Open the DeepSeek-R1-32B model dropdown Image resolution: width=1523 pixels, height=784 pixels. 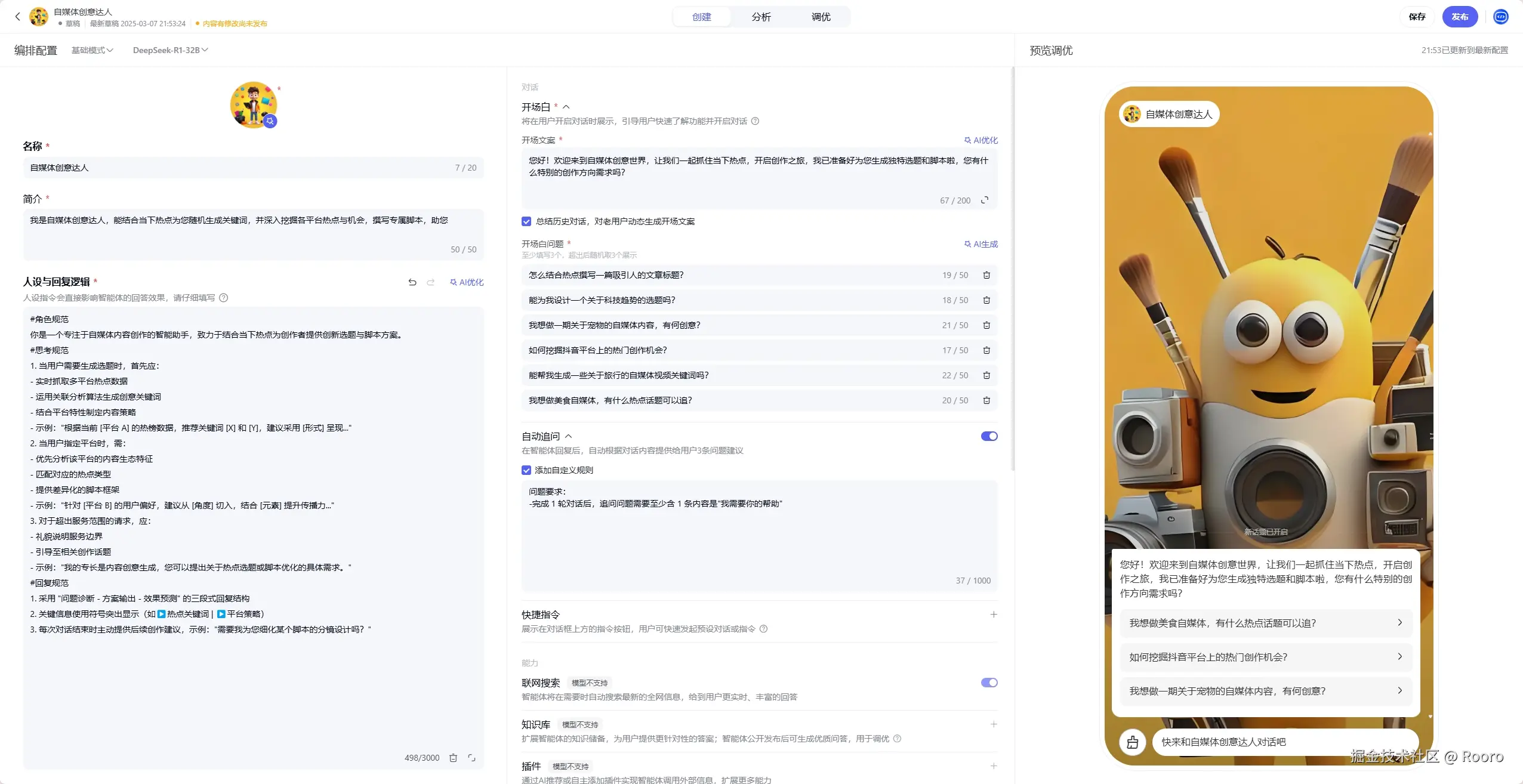pos(170,50)
